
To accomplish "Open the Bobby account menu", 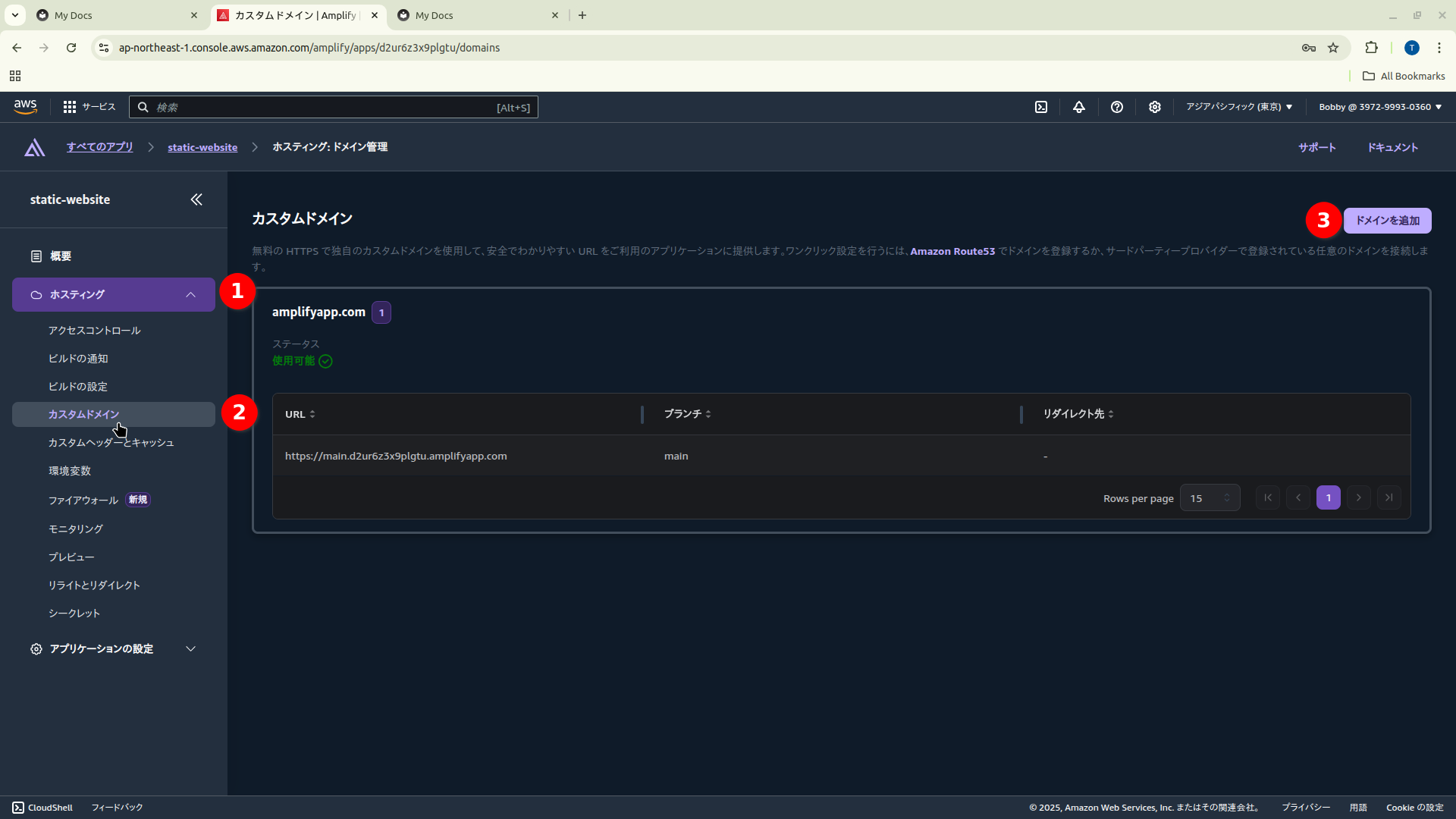I will point(1378,107).
